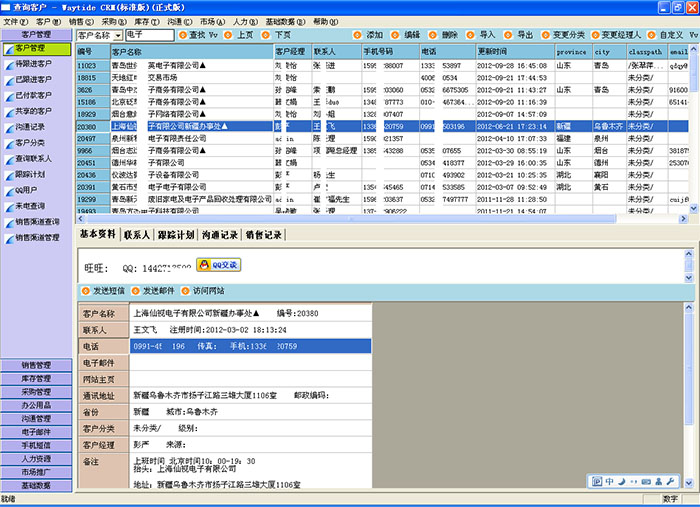Viewport: 700px width, 507px height.
Task: Open 销售管理 module in sidebar
Action: pyautogui.click(x=36, y=366)
